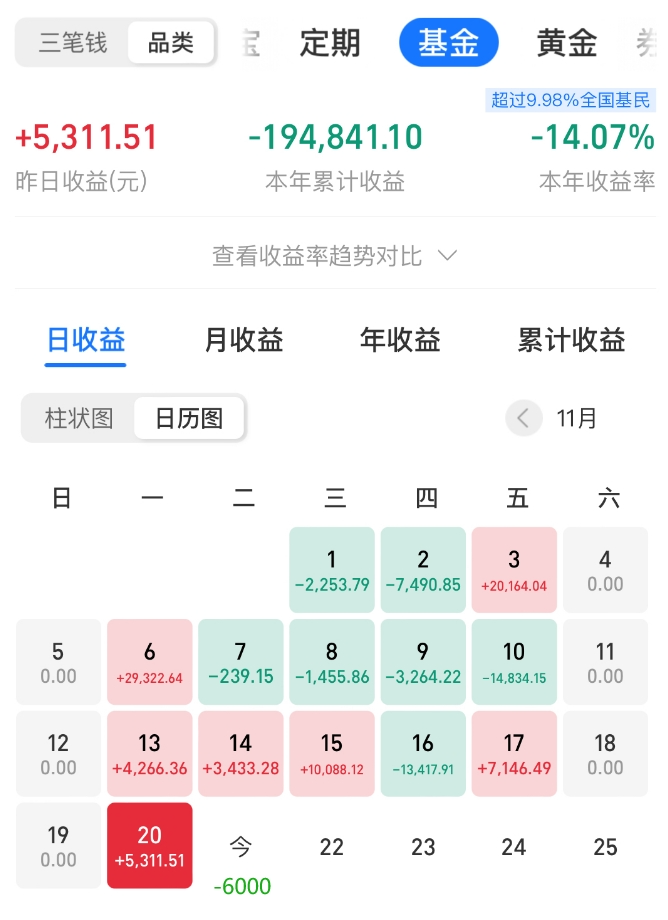
Task: Select calendar day 25
Action: (x=605, y=847)
